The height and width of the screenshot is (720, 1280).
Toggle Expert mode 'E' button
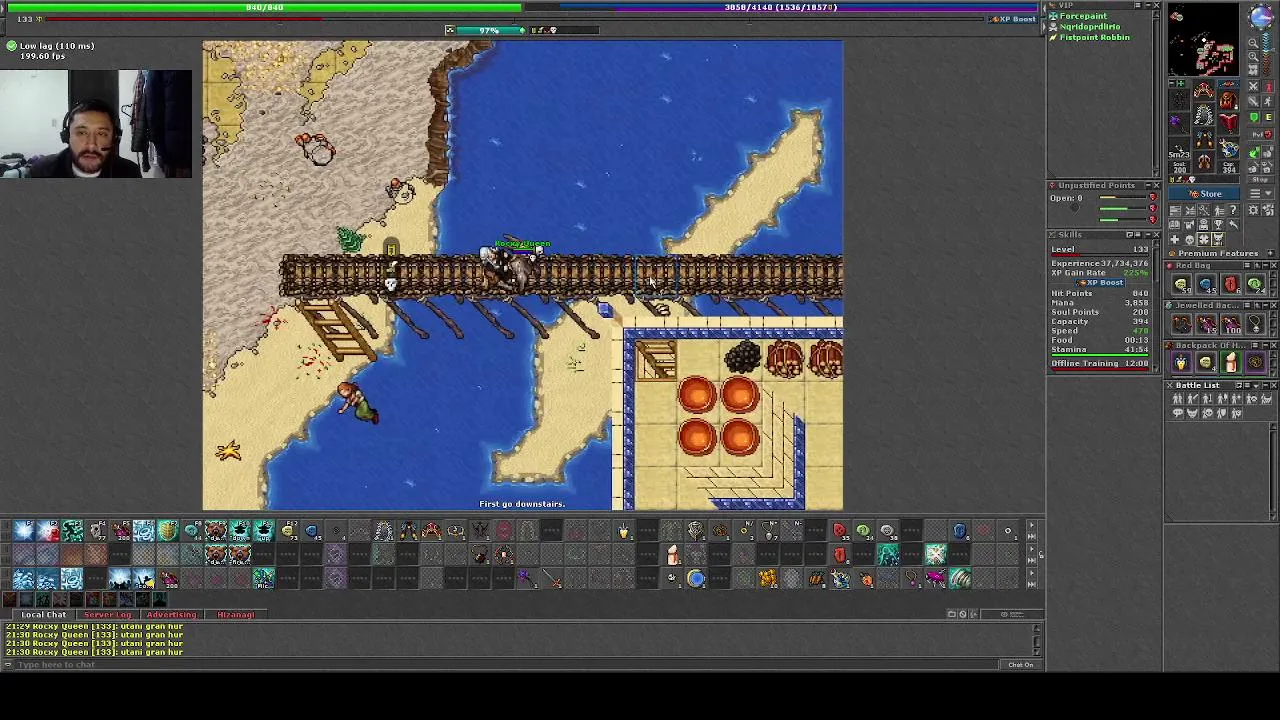pos(1267,116)
